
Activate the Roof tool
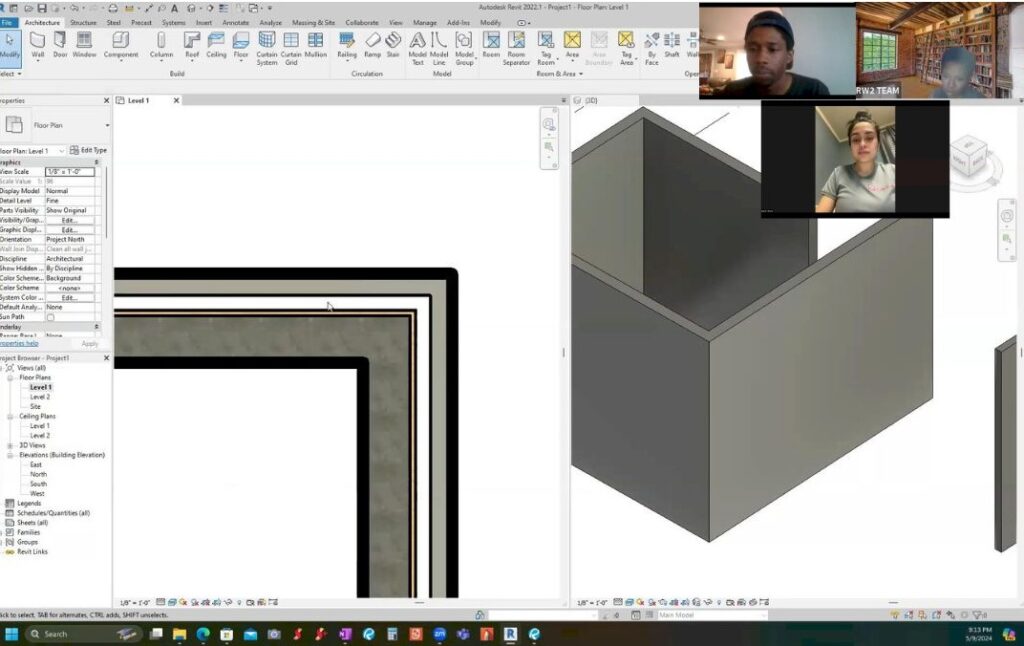[192, 44]
